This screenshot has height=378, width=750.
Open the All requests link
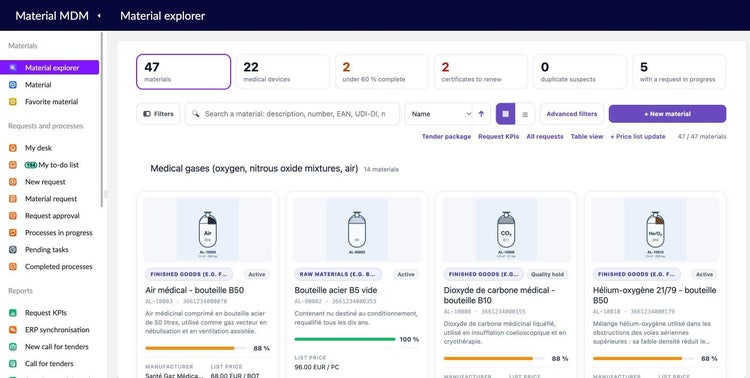(x=545, y=136)
